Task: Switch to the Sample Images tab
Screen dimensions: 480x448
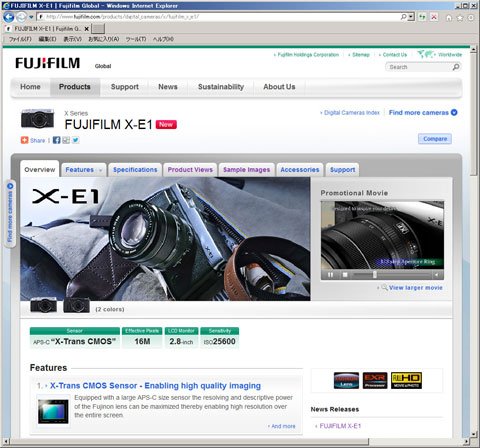Action: coord(247,170)
